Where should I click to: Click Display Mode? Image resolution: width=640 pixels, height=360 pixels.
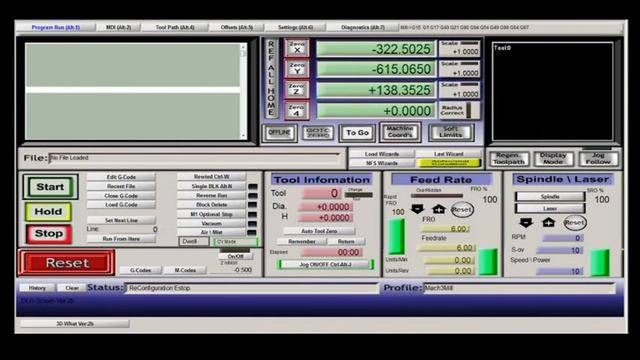(553, 158)
